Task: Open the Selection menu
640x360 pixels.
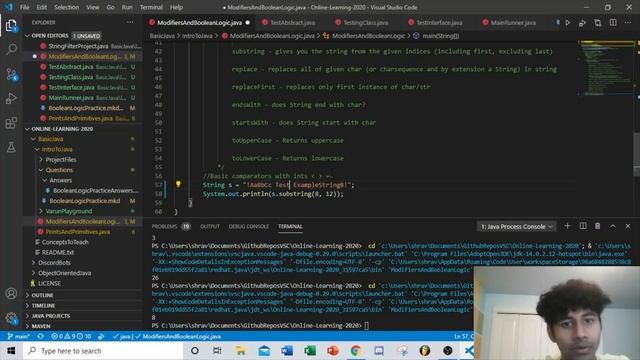Action: pos(66,7)
